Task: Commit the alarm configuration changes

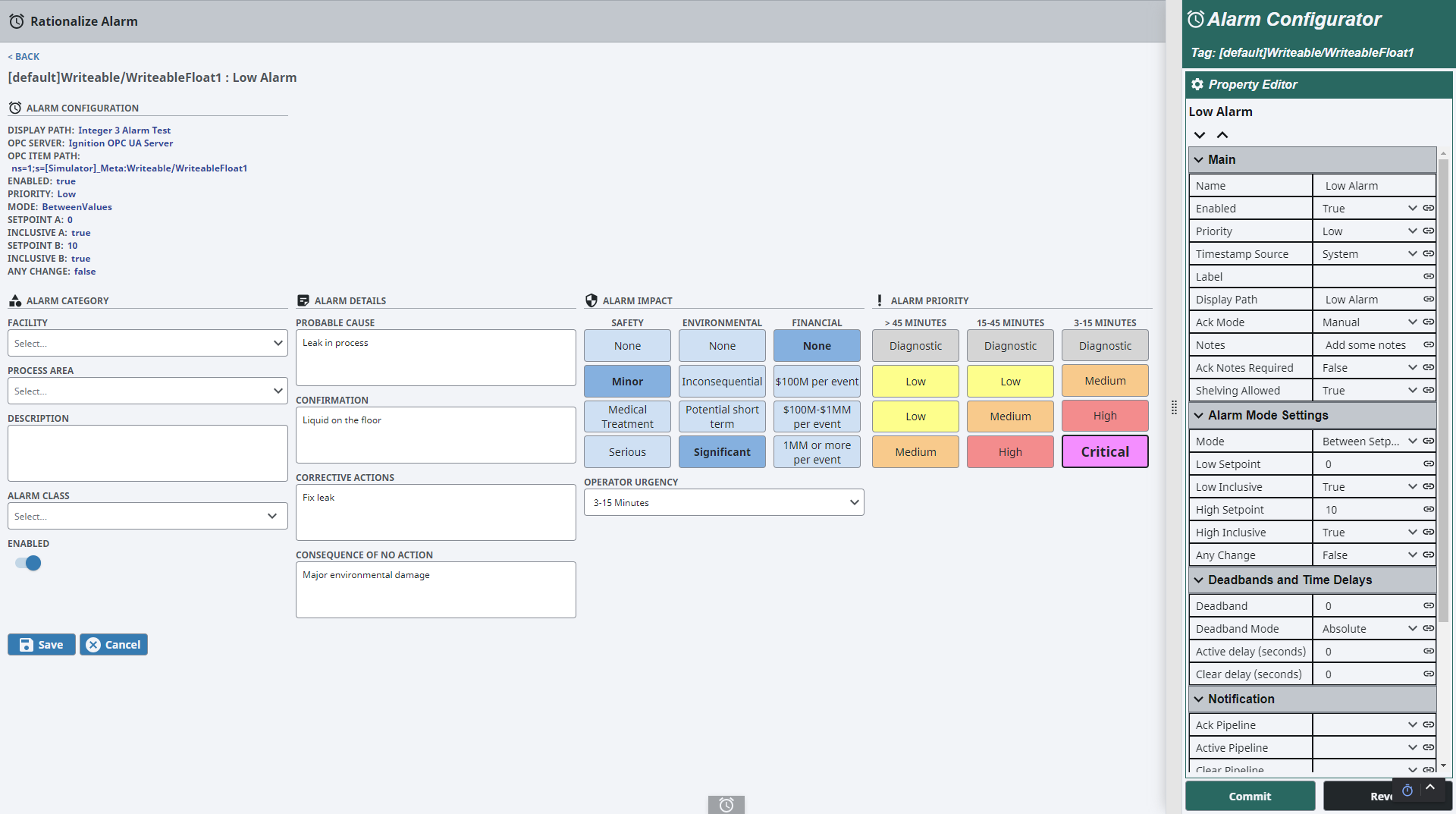Action: click(x=1250, y=796)
